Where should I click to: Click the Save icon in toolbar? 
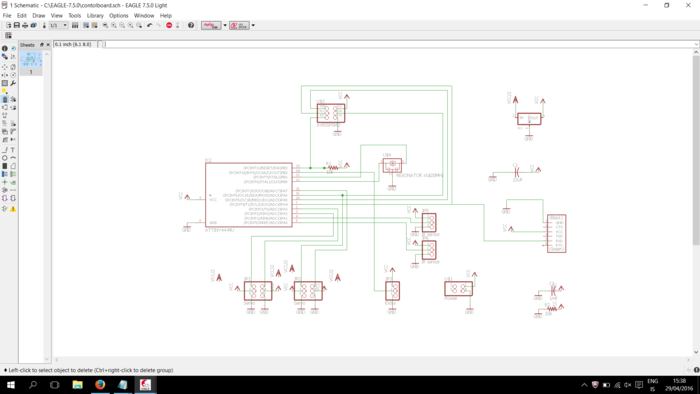coord(17,25)
